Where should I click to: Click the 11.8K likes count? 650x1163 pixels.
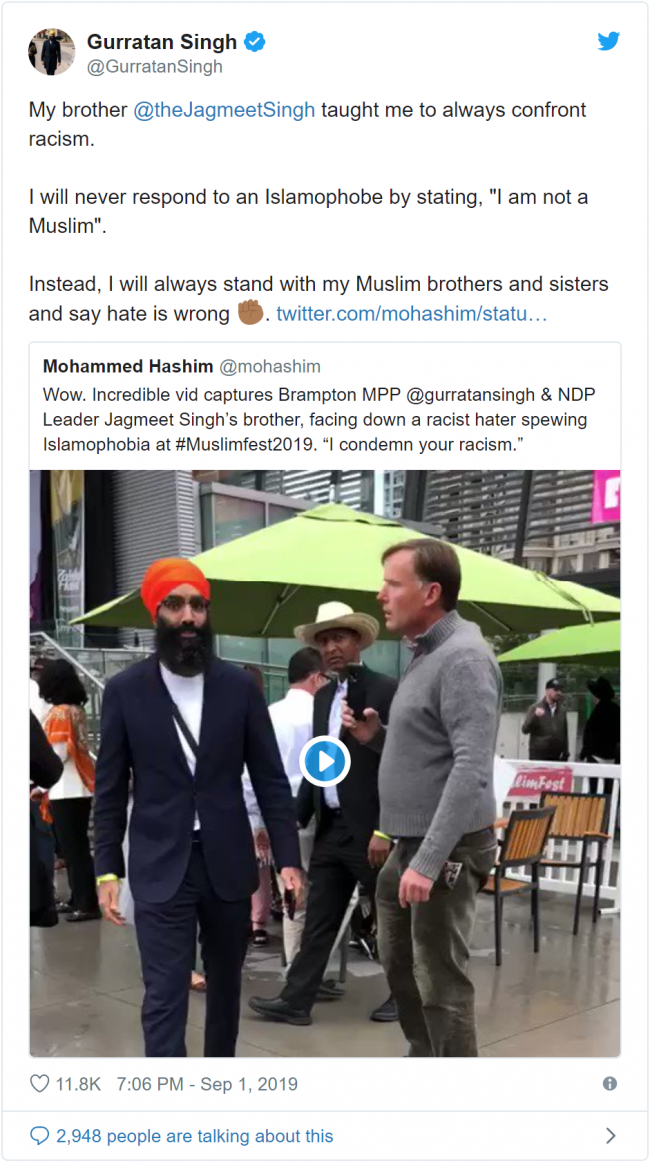click(78, 1084)
